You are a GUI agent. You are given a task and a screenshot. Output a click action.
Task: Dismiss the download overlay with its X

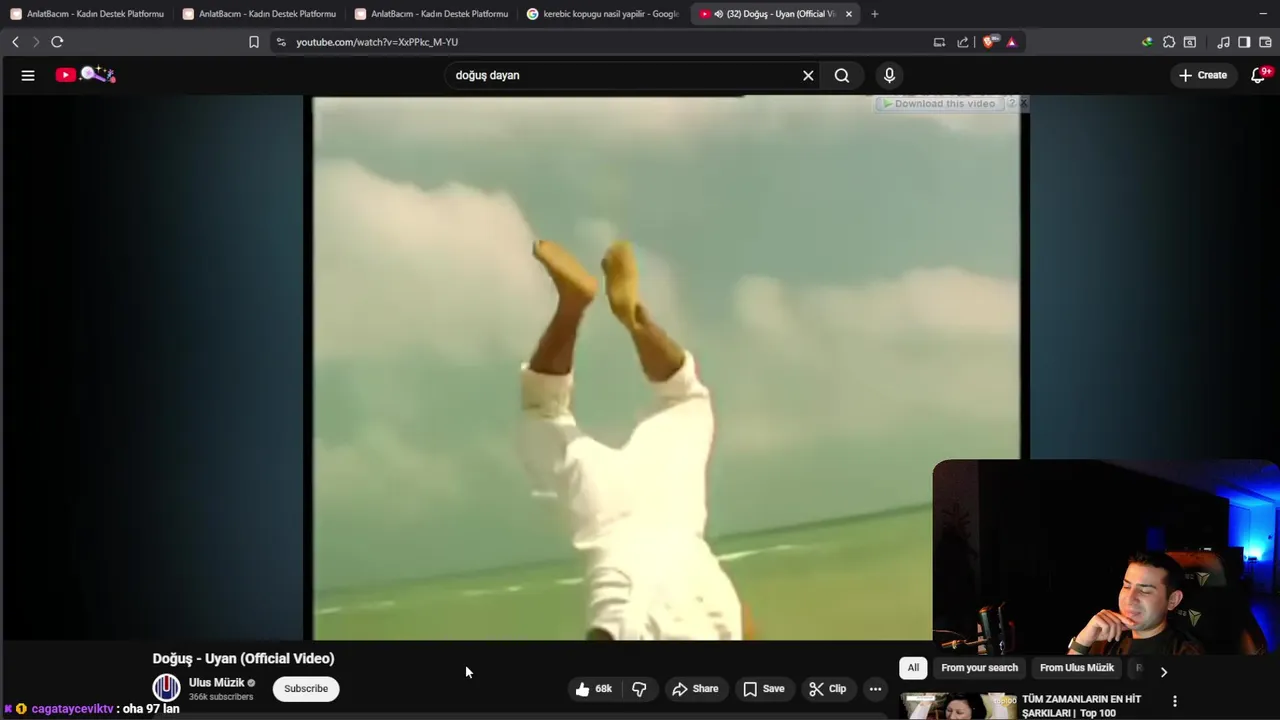[1023, 103]
